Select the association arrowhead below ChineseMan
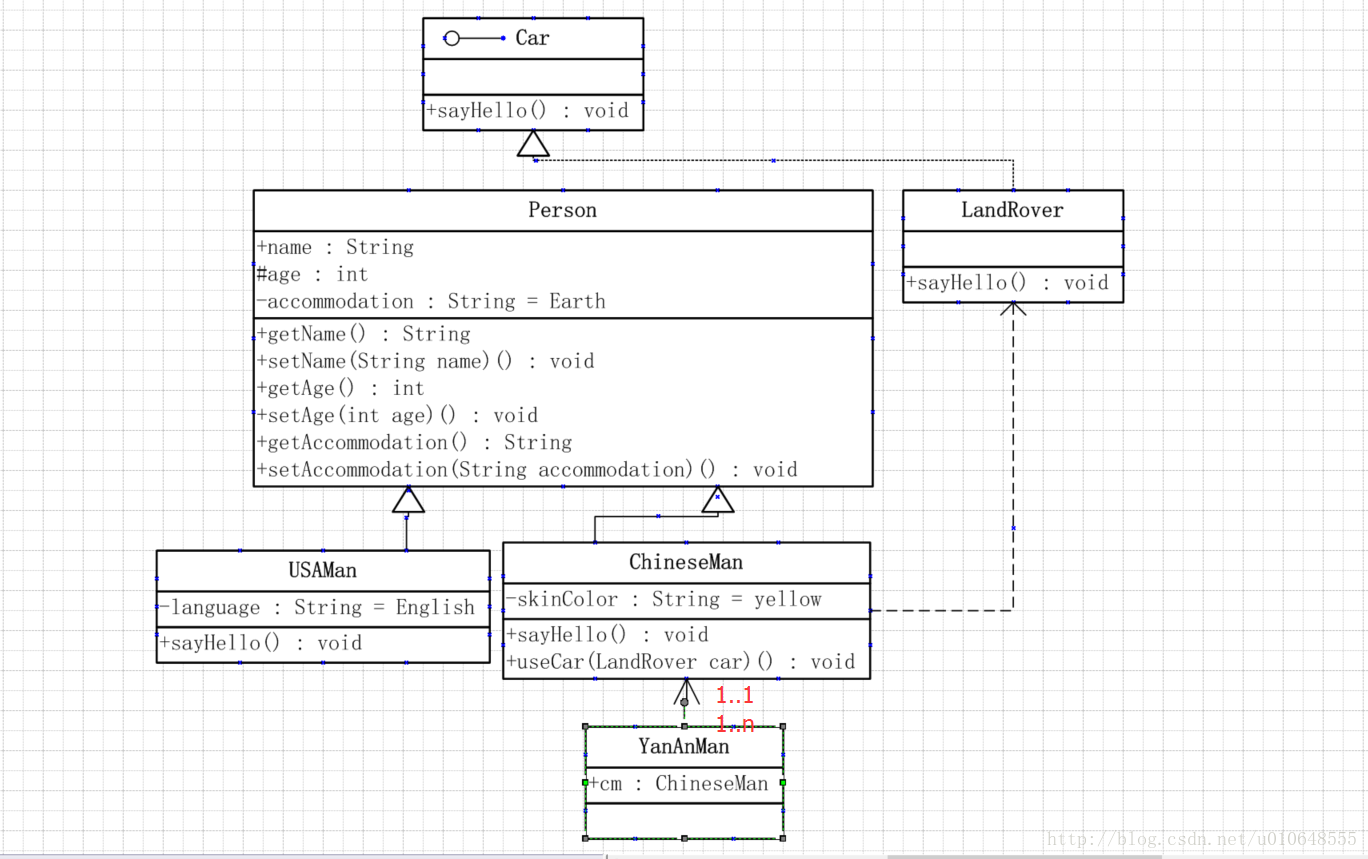 685,691
